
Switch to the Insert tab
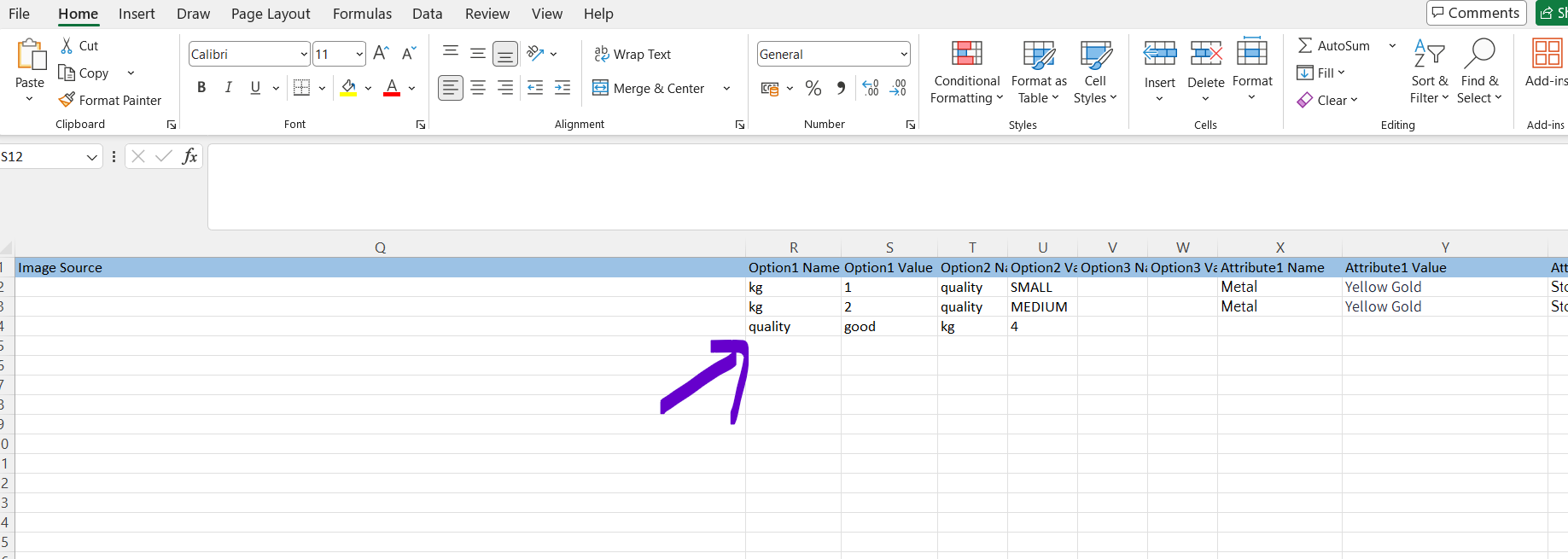[137, 14]
